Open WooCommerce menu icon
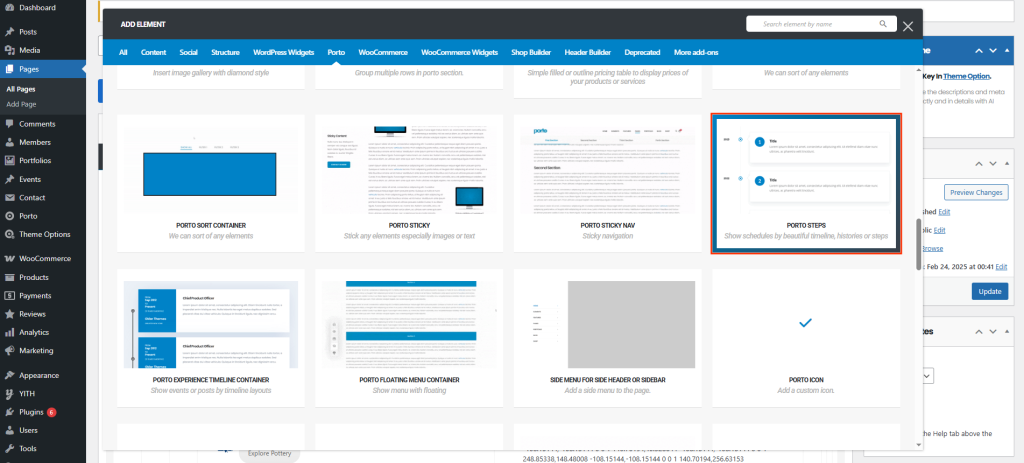 click(9, 258)
